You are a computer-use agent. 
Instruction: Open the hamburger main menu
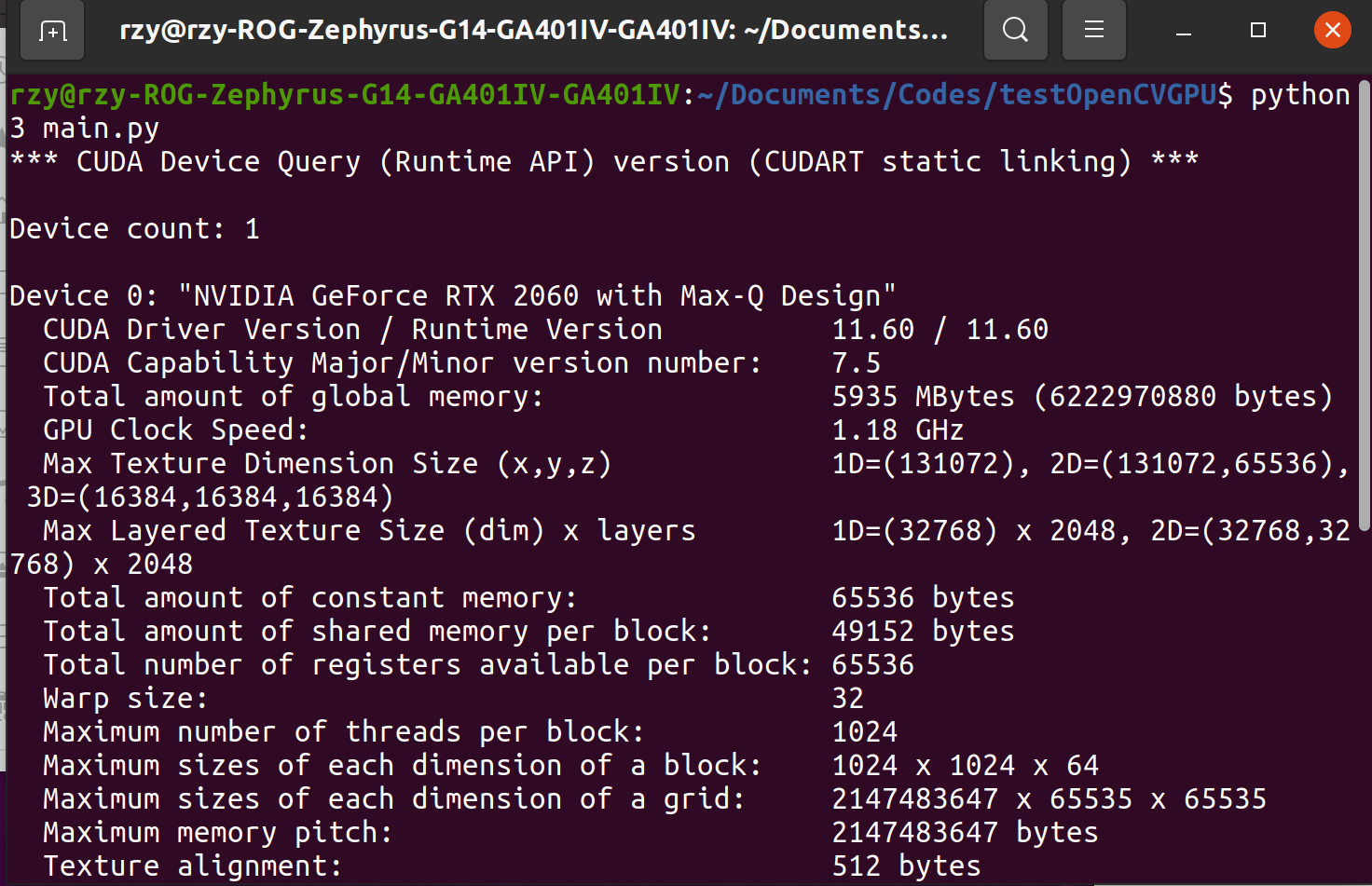tap(1094, 31)
